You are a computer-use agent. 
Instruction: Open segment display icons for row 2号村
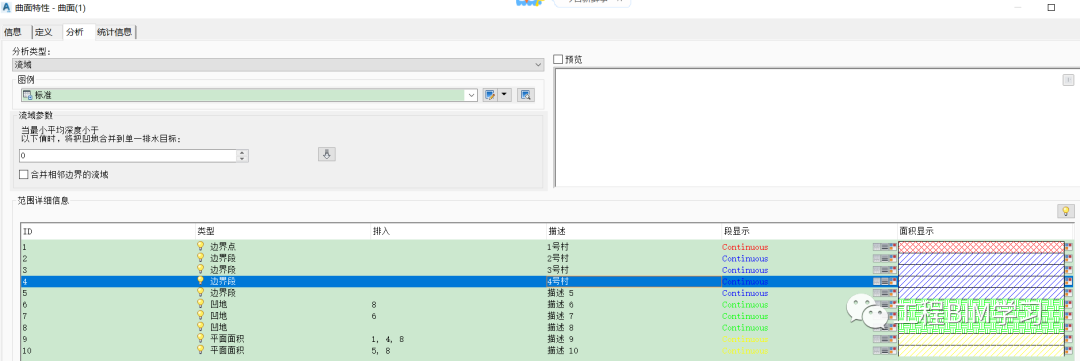tap(884, 258)
